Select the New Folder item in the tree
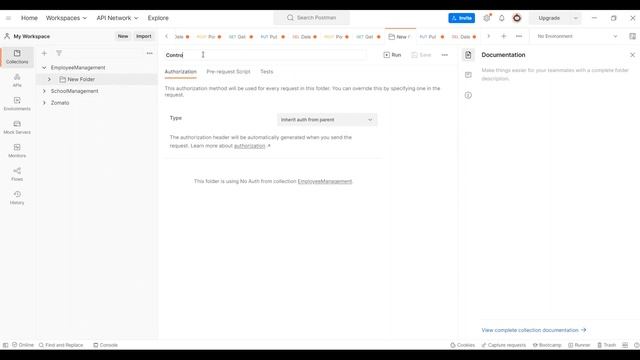This screenshot has height=360, width=640. tap(97, 79)
